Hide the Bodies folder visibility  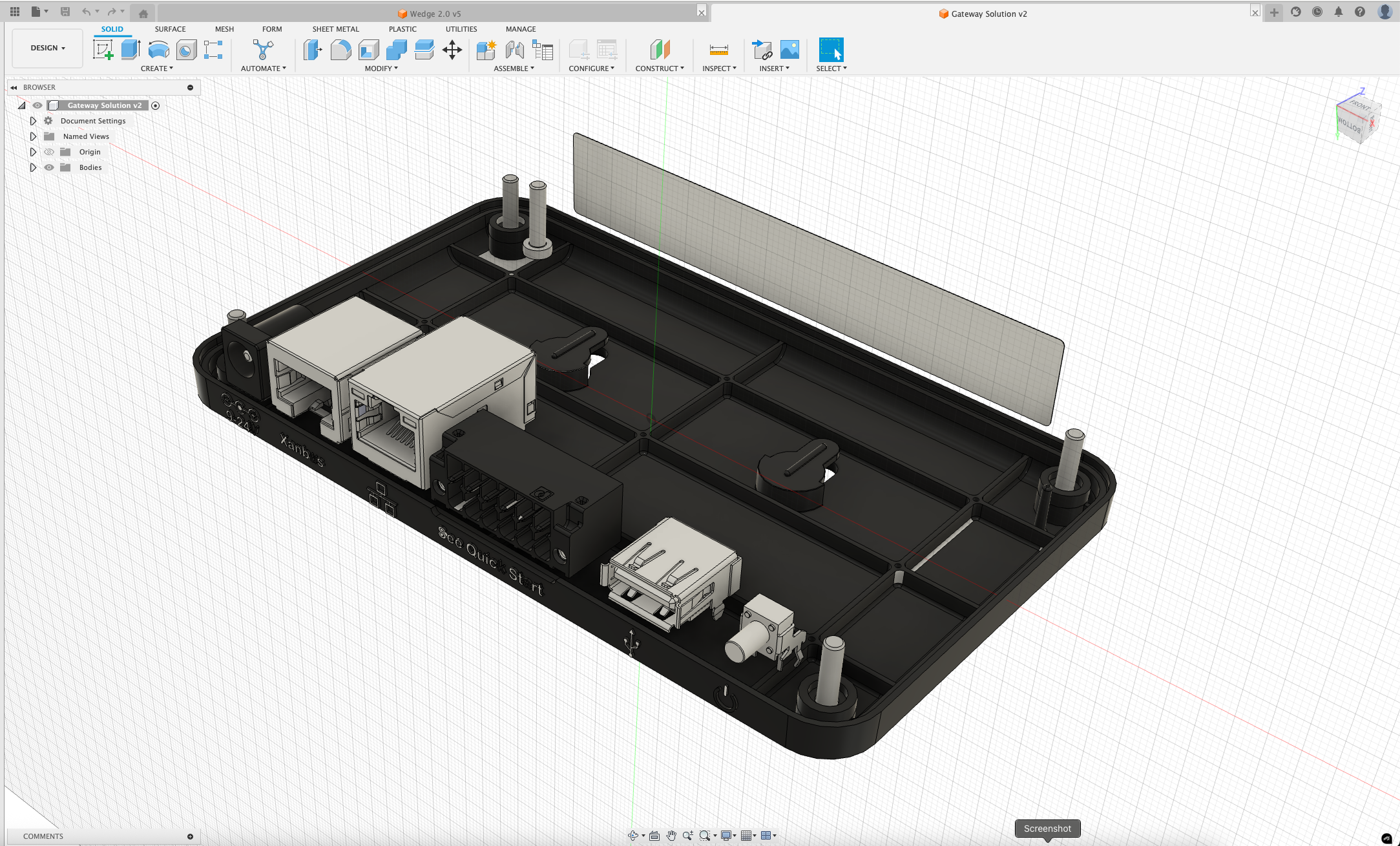pyautogui.click(x=49, y=167)
